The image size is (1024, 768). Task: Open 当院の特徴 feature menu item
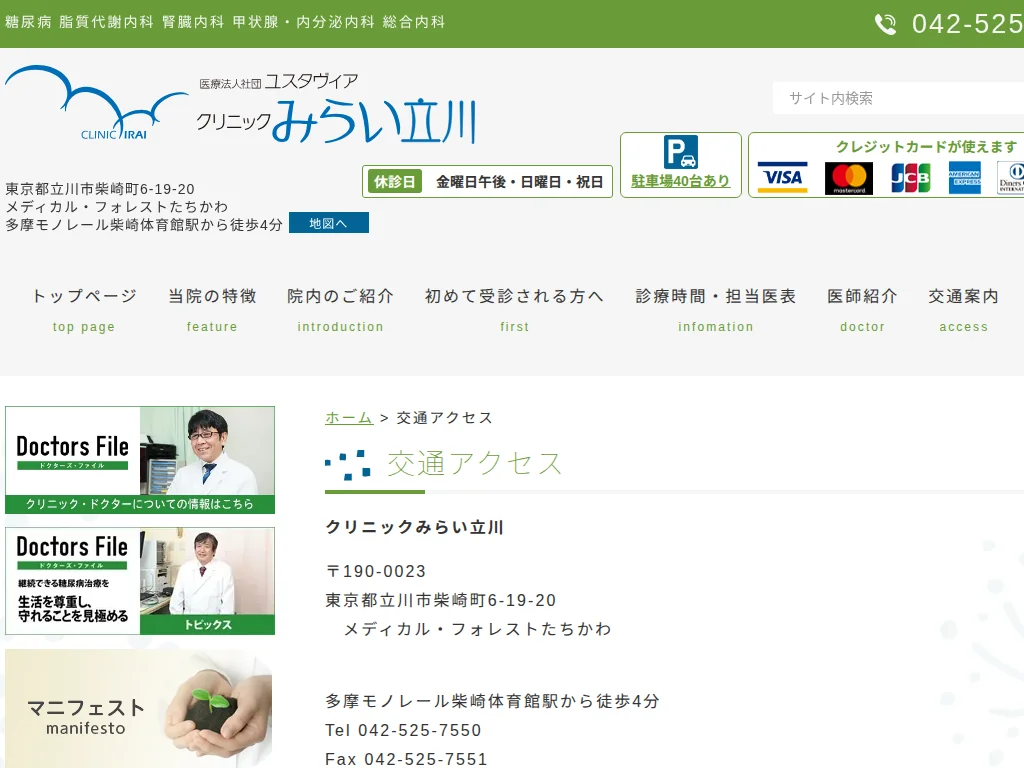tap(212, 310)
